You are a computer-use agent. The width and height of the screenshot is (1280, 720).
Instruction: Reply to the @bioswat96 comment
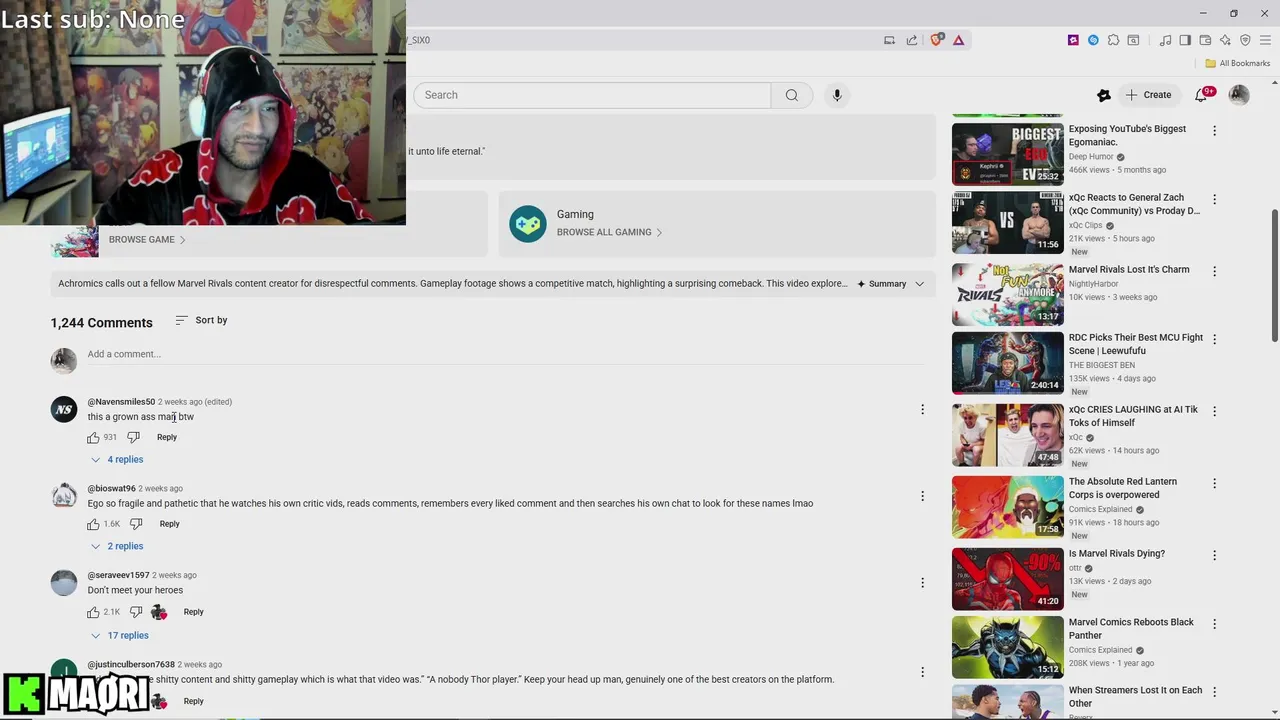[x=169, y=524]
